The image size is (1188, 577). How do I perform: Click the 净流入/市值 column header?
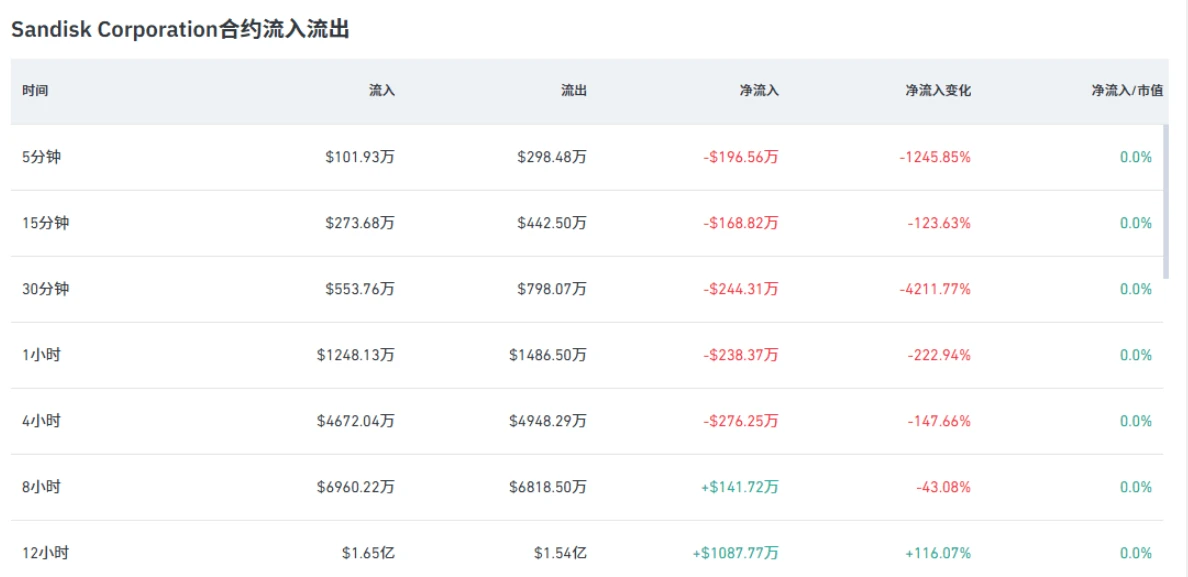coord(1127,91)
